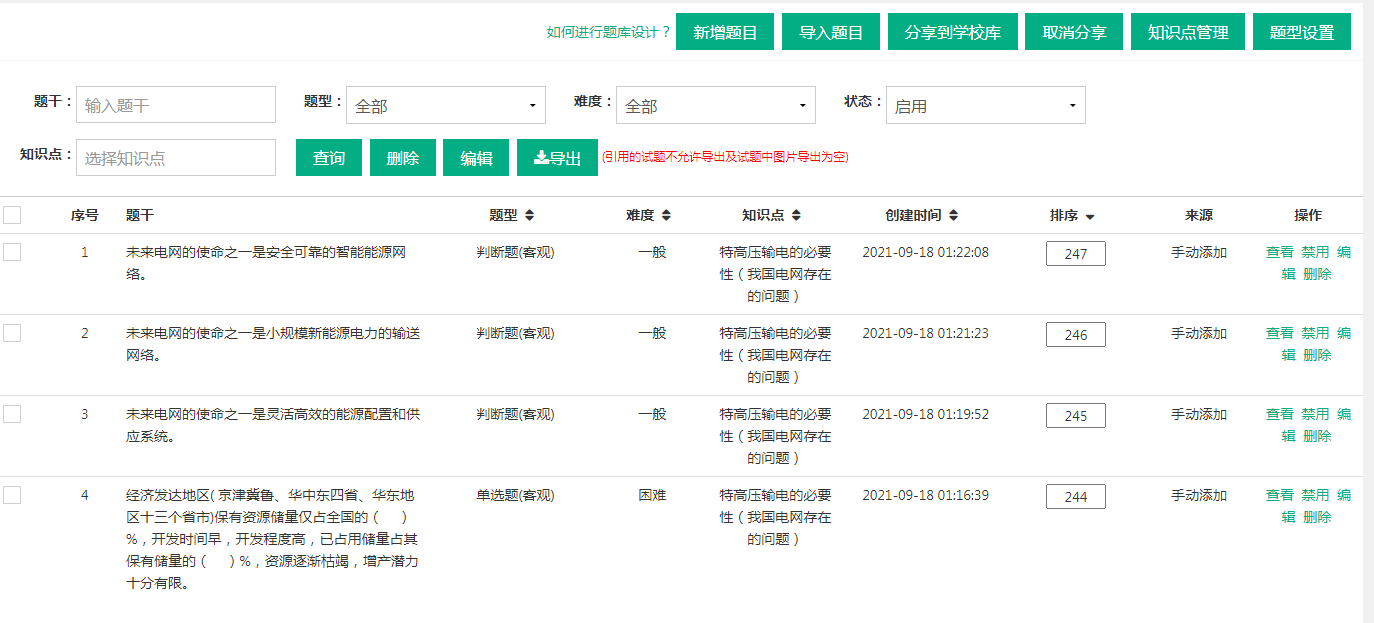
Task: Expand the 难度 filter dropdown
Action: (715, 105)
